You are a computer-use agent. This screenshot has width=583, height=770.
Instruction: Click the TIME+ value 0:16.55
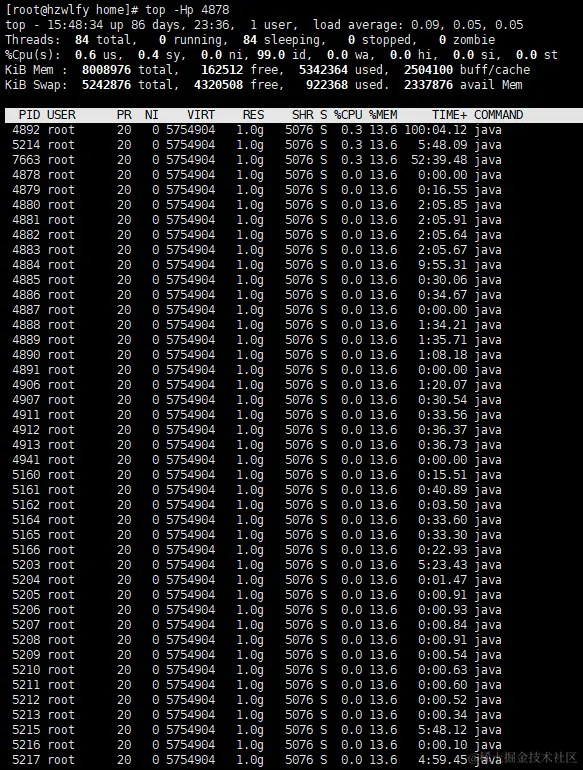[443, 190]
